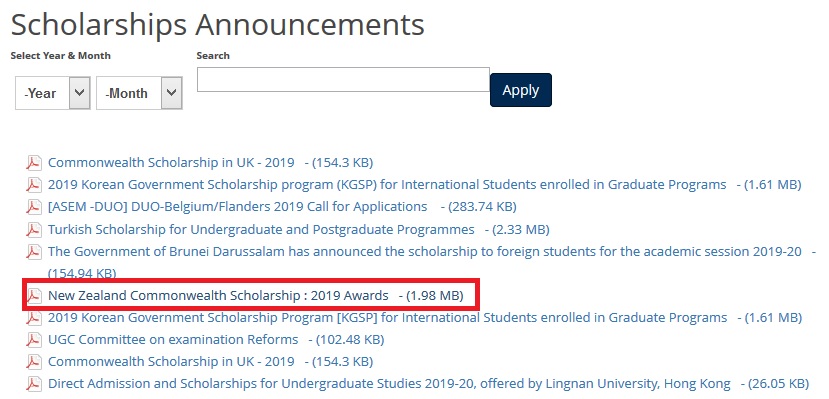Open Turkish Scholarship for Undergraduate and Postgraduate link
829x399 pixels.
pos(261,230)
